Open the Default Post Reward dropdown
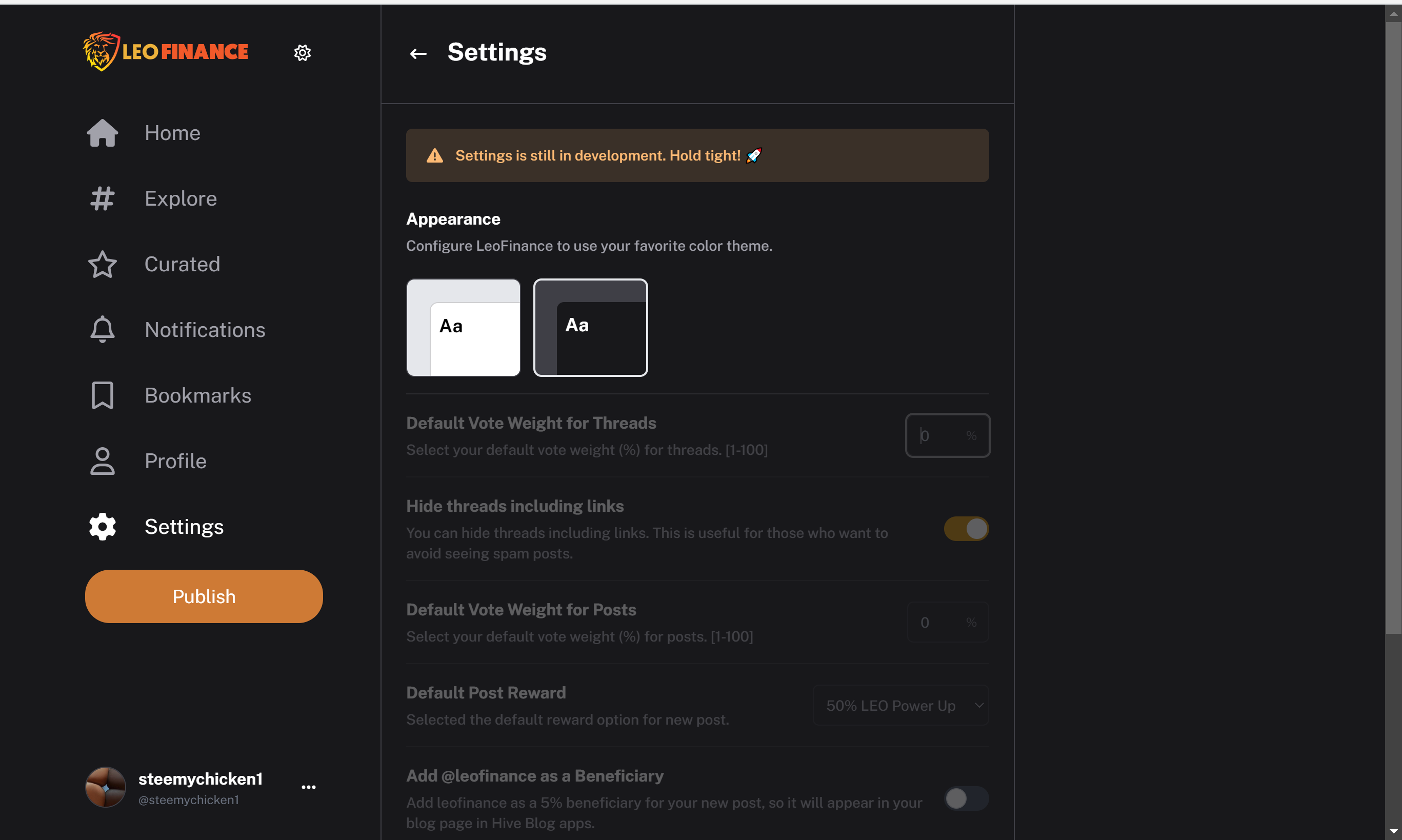The height and width of the screenshot is (840, 1402). point(900,705)
